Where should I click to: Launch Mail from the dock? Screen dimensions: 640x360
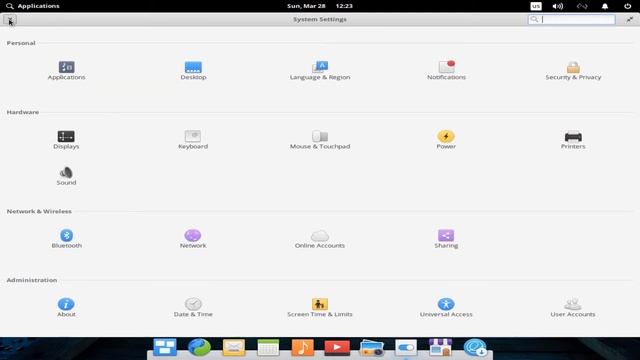pos(234,347)
